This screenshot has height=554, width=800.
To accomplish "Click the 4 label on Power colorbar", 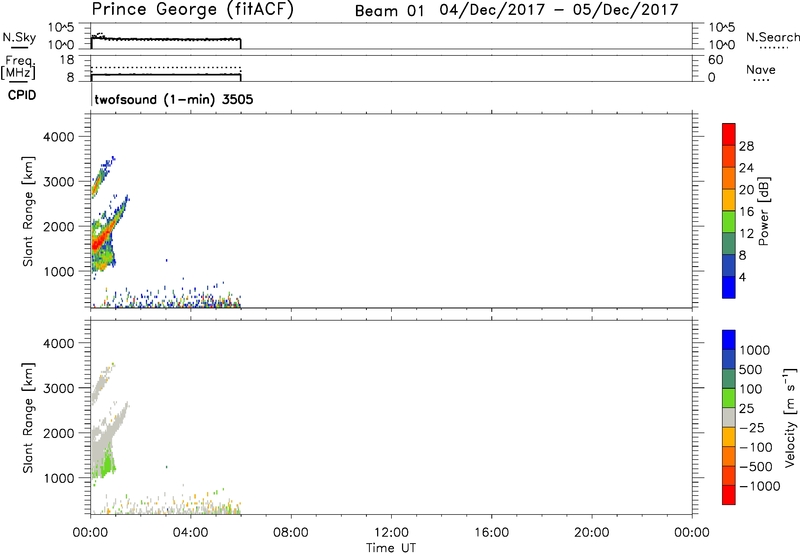I will tap(742, 277).
